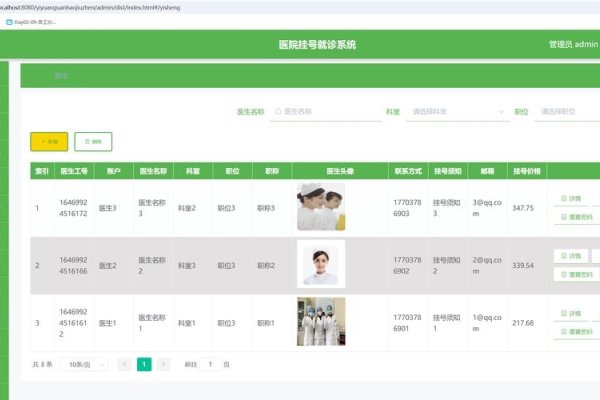Click the 联系方式 column header
600x400 pixels.
(x=408, y=171)
